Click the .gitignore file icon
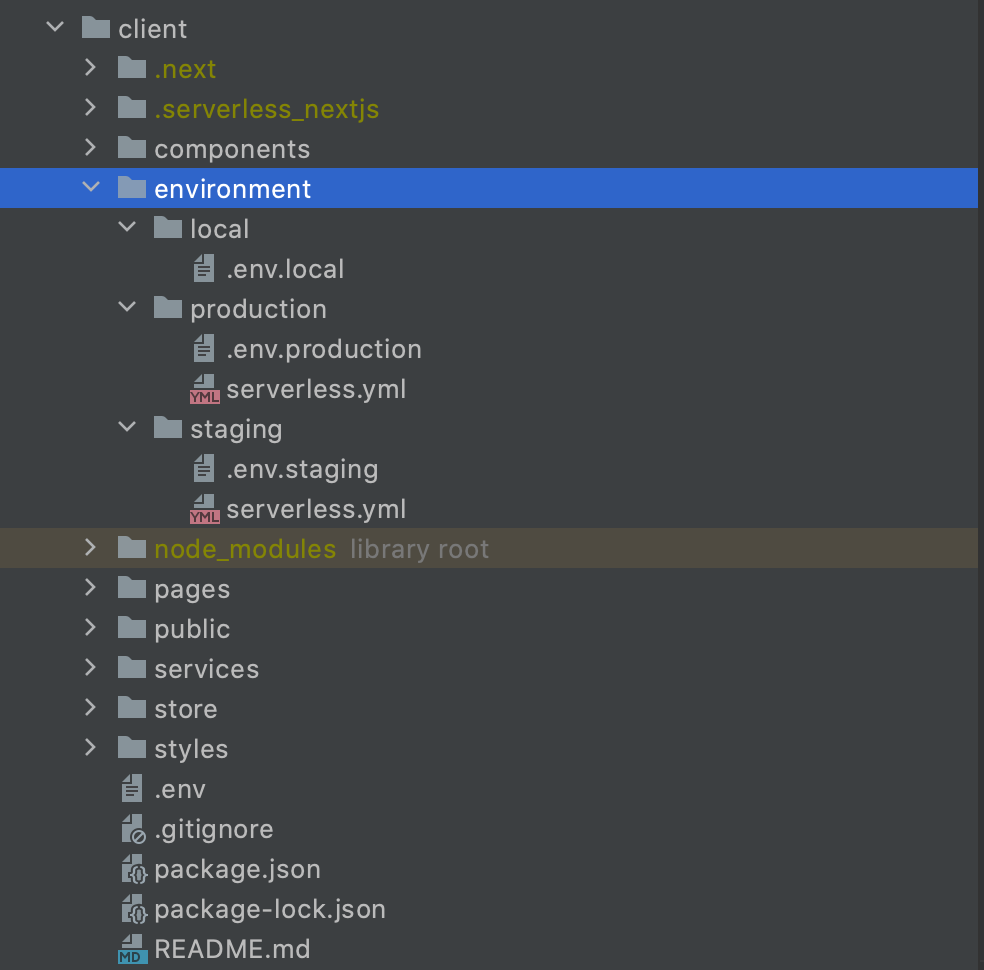This screenshot has width=984, height=970. point(132,829)
